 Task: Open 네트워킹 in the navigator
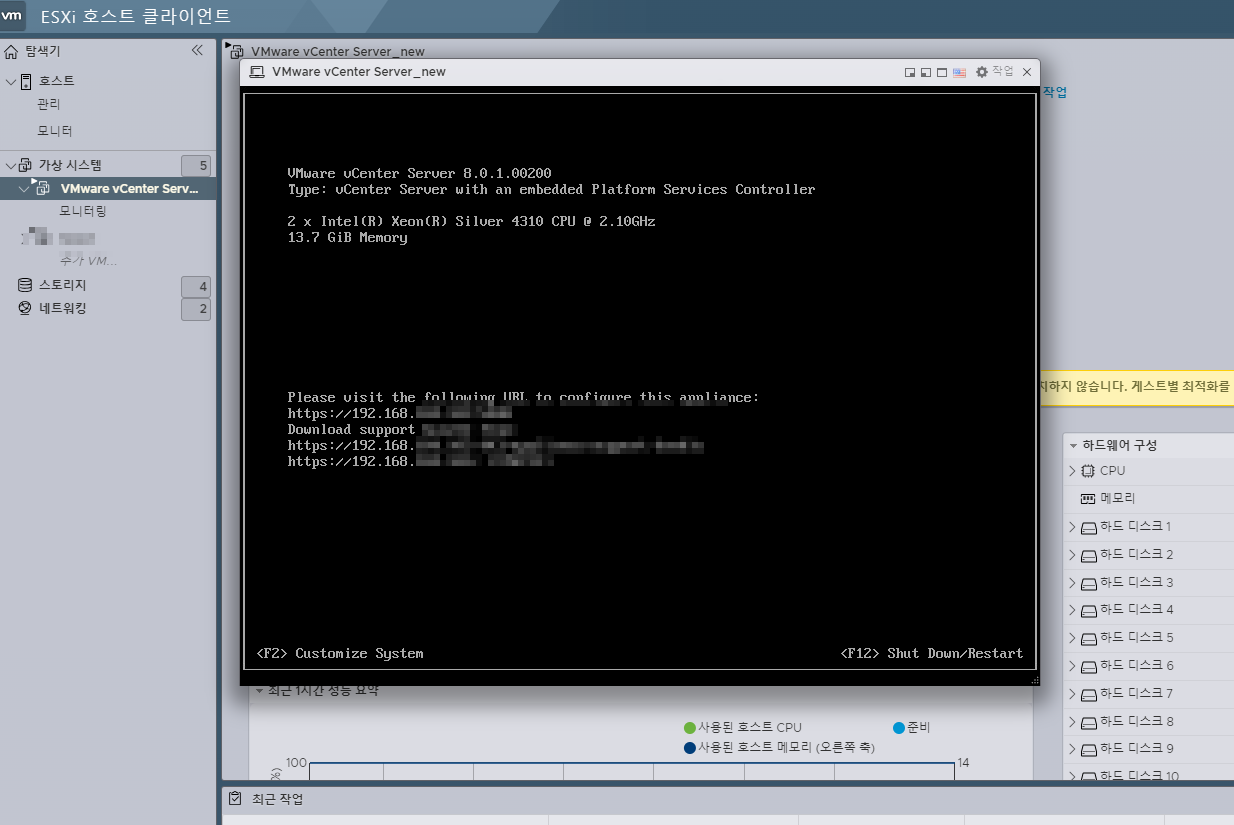pos(62,308)
